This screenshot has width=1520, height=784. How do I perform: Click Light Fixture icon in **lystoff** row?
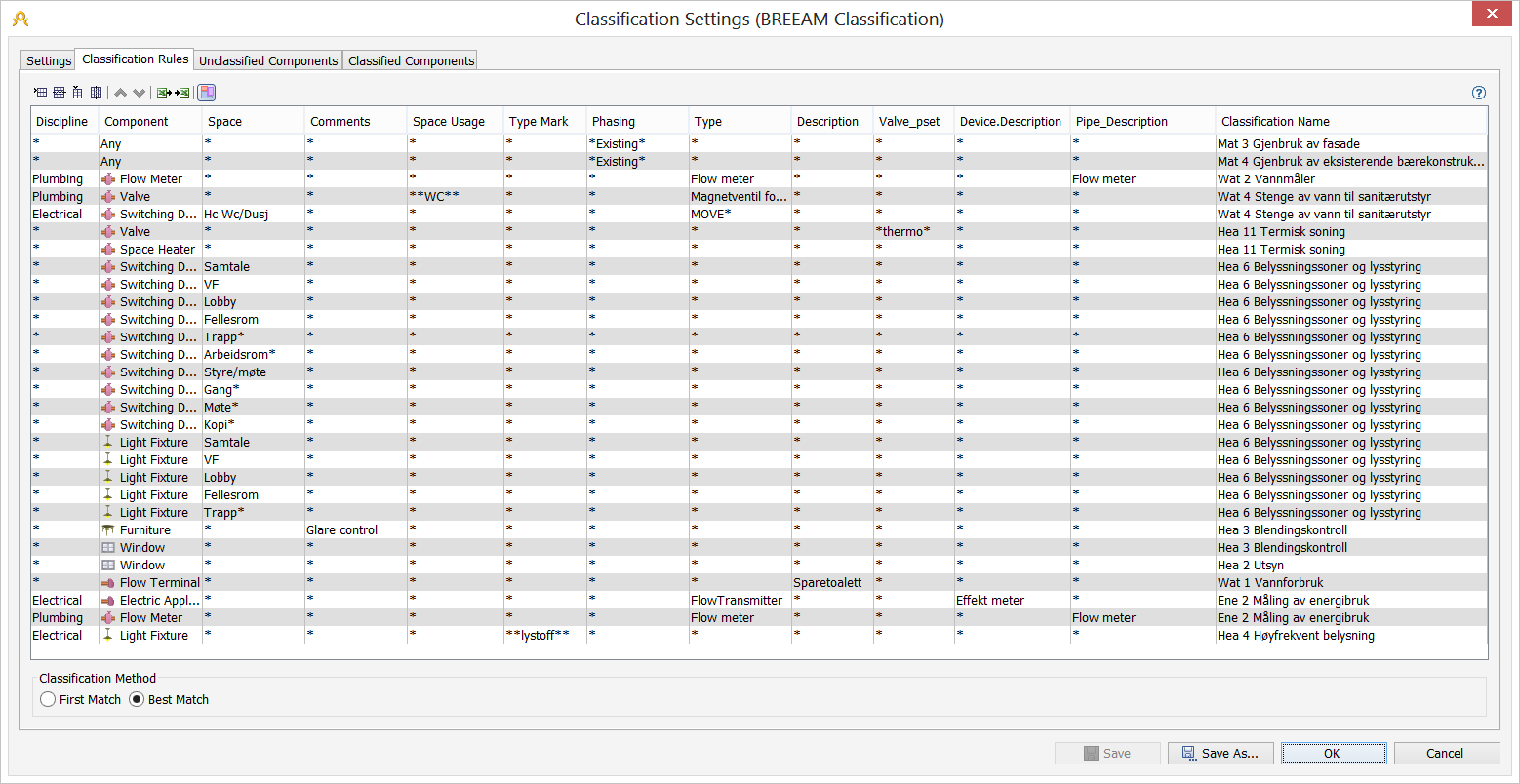click(x=109, y=636)
